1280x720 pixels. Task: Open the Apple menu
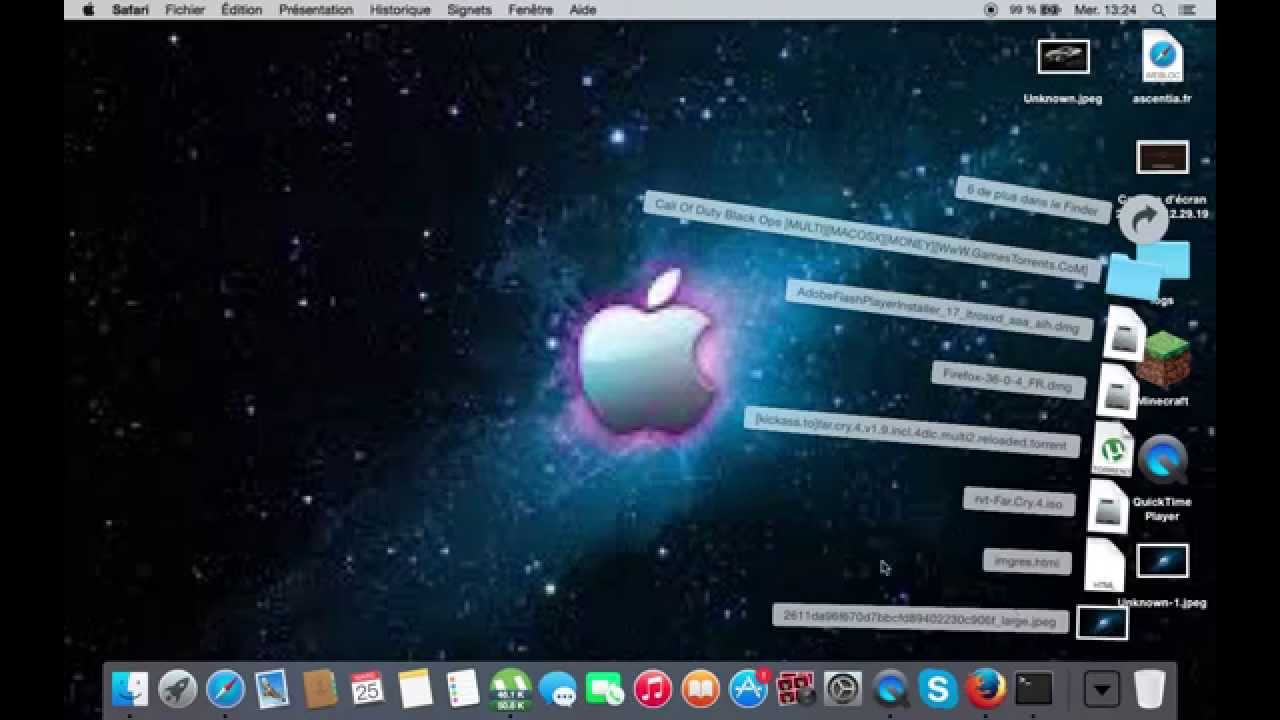coord(88,10)
